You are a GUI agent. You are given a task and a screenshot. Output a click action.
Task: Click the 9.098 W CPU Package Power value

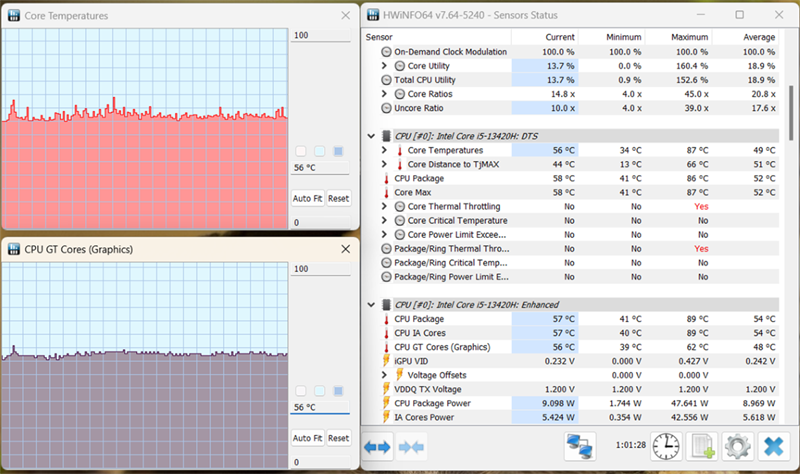coord(558,403)
